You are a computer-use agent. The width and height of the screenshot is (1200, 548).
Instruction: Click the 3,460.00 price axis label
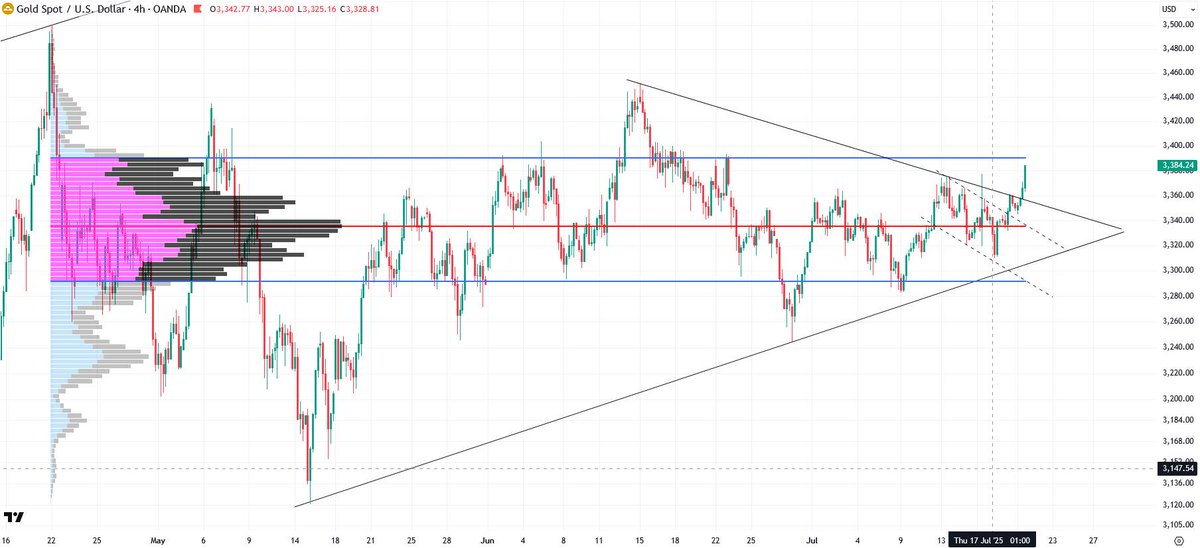coord(1176,73)
